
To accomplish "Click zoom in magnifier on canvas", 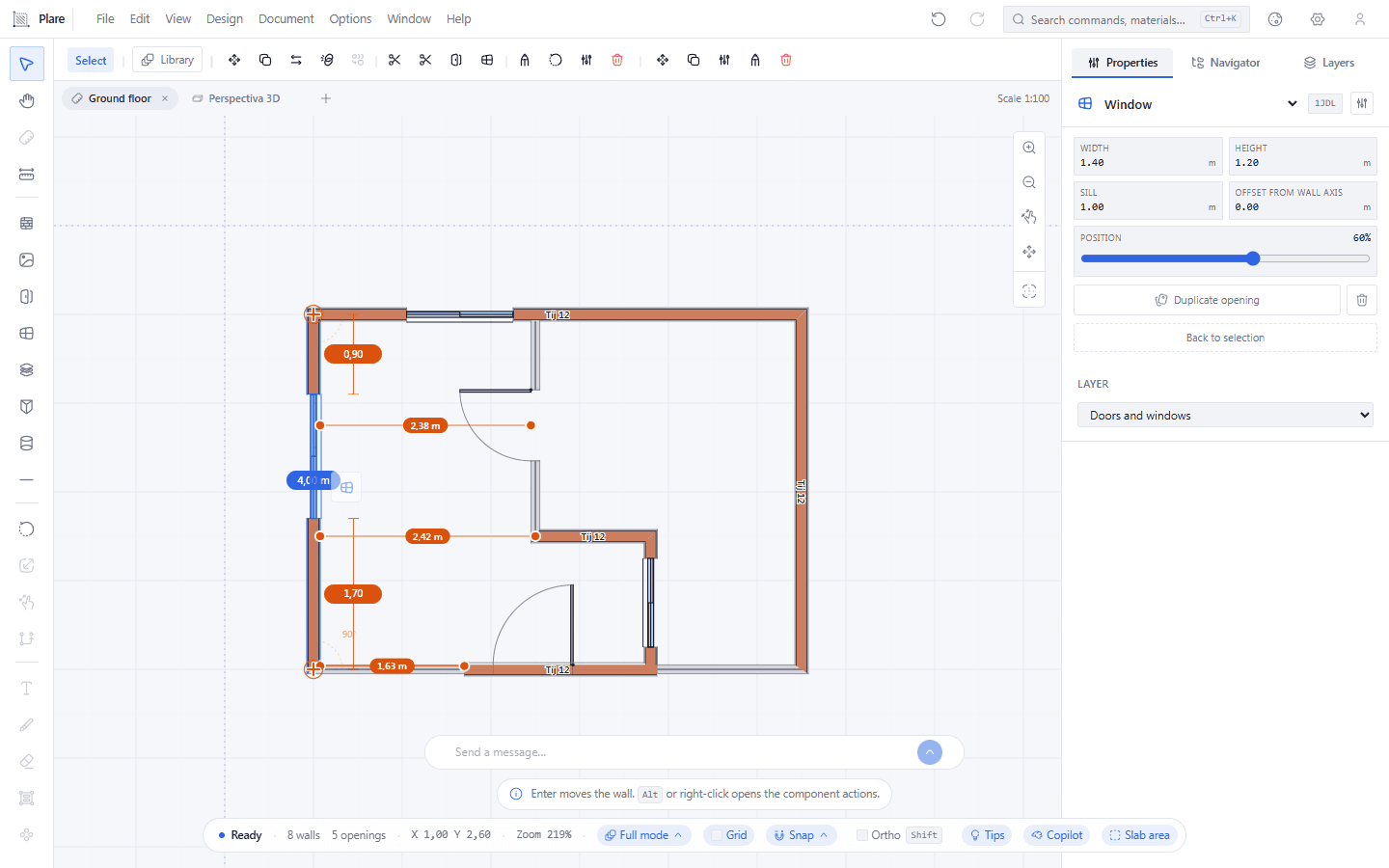I will [x=1029, y=148].
